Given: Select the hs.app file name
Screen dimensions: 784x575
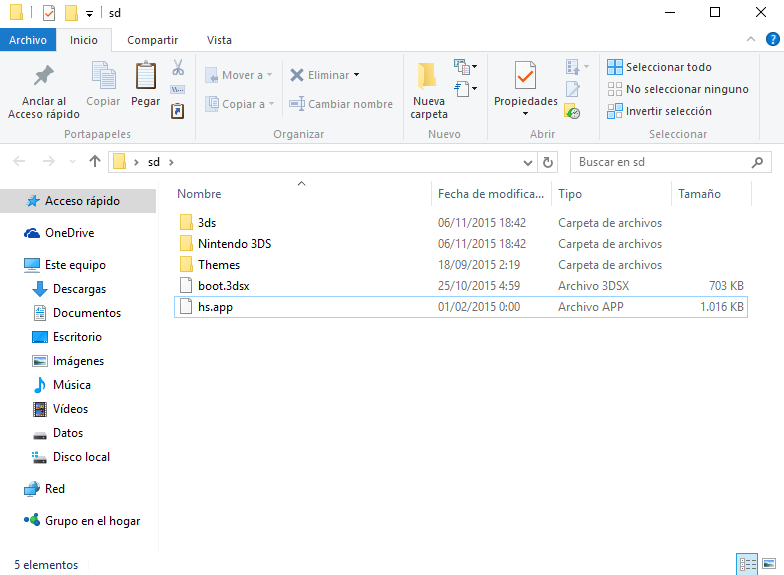Looking at the screenshot, I should click(216, 307).
